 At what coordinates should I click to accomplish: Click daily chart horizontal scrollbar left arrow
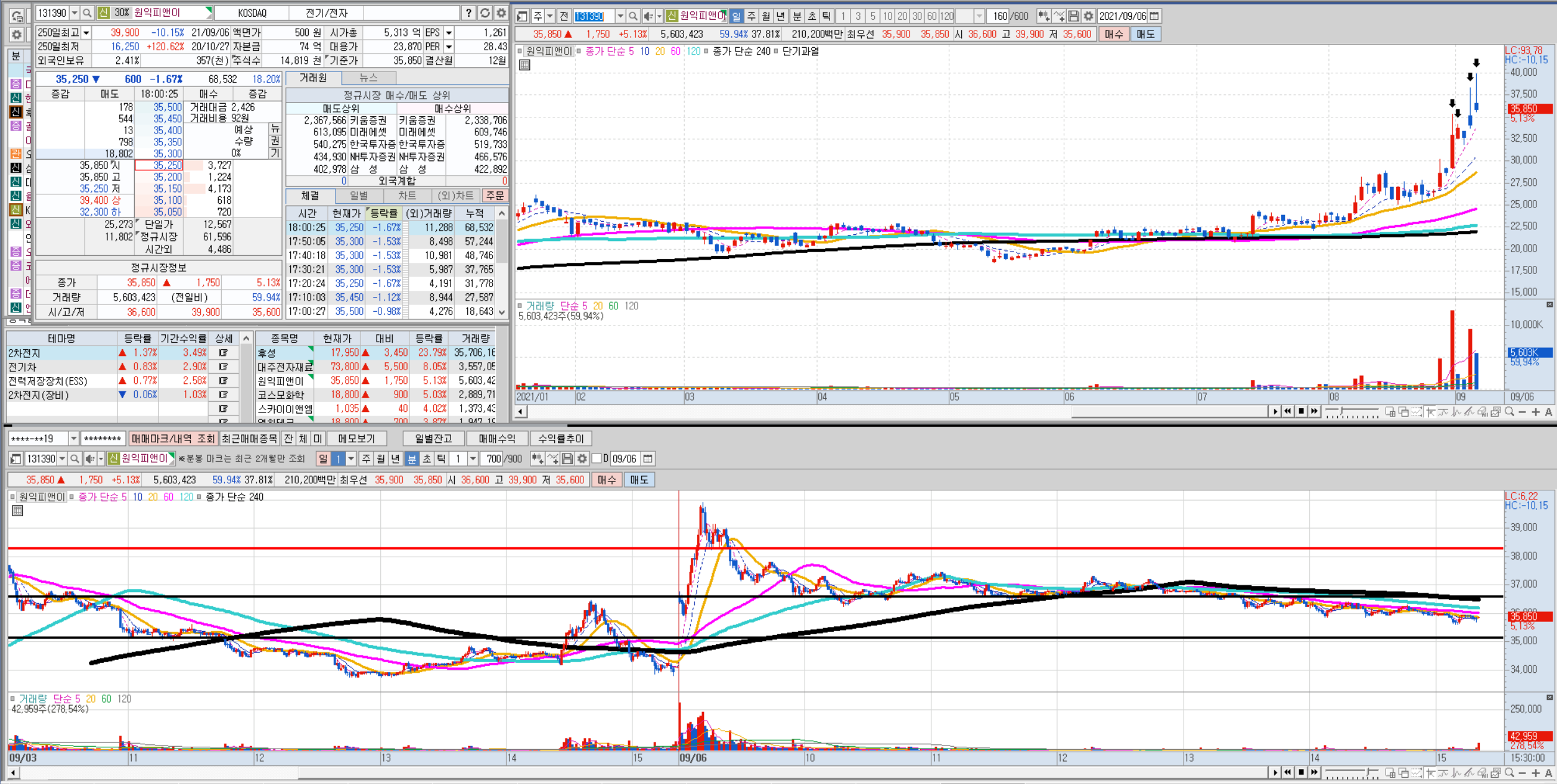tap(521, 411)
